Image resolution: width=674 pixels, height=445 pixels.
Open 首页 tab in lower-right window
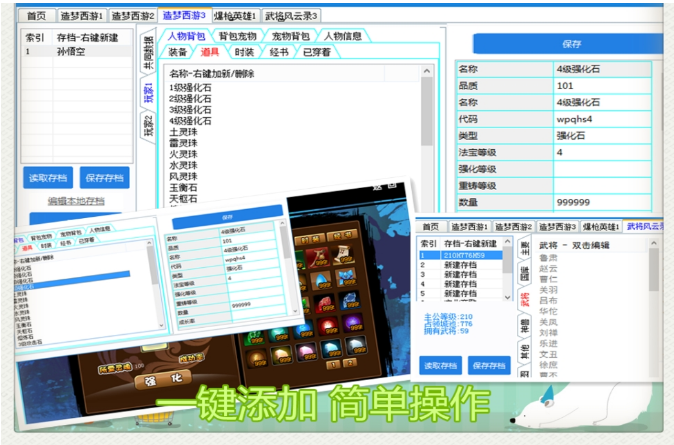[431, 227]
